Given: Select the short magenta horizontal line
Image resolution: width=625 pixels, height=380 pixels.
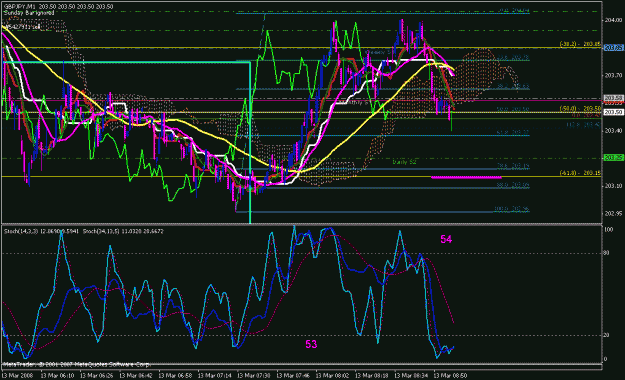Looking at the screenshot, I should (466, 177).
